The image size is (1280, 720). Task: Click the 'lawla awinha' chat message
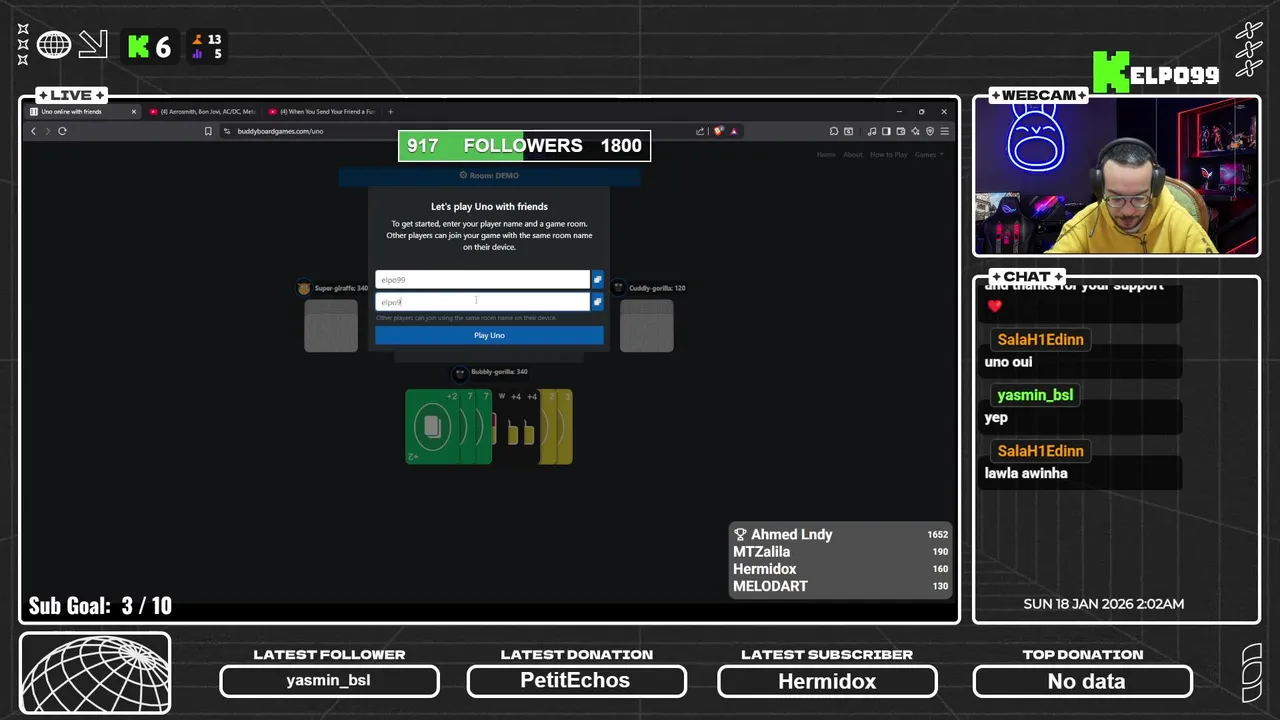[1026, 473]
